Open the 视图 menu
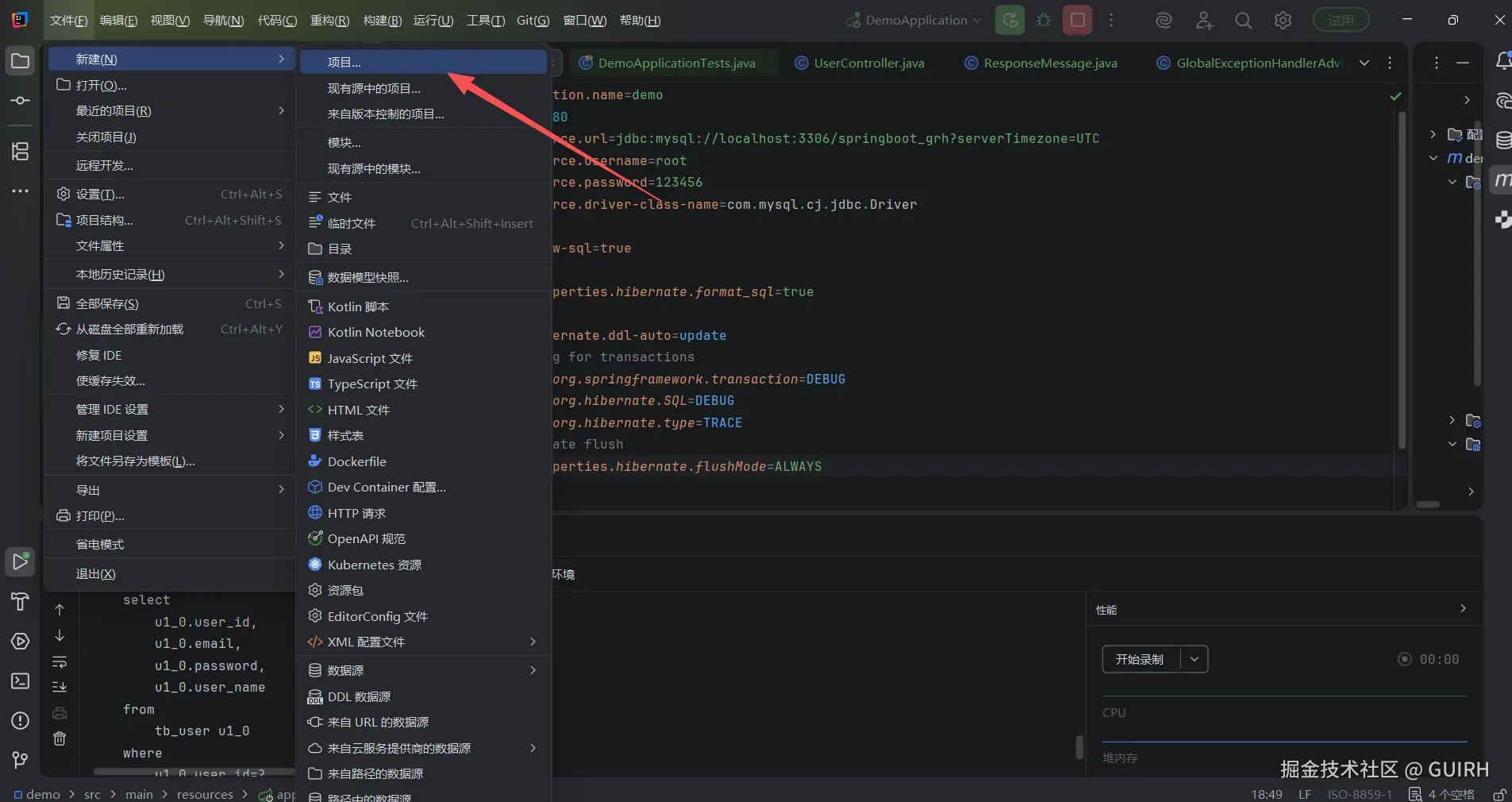This screenshot has width=1512, height=802. tap(170, 21)
